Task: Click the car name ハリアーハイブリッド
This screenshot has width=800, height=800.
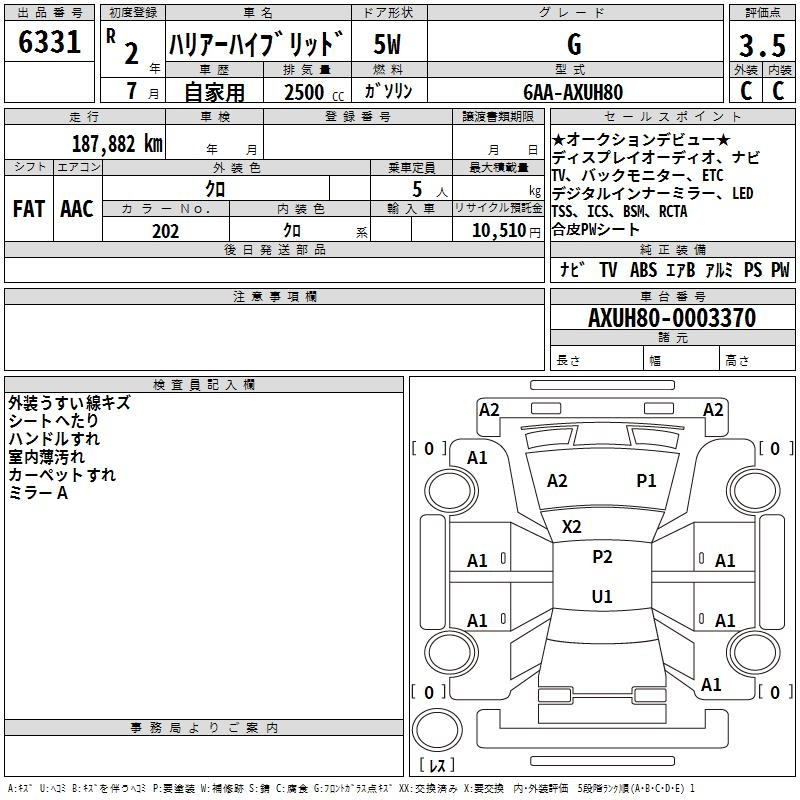Action: click(x=256, y=44)
